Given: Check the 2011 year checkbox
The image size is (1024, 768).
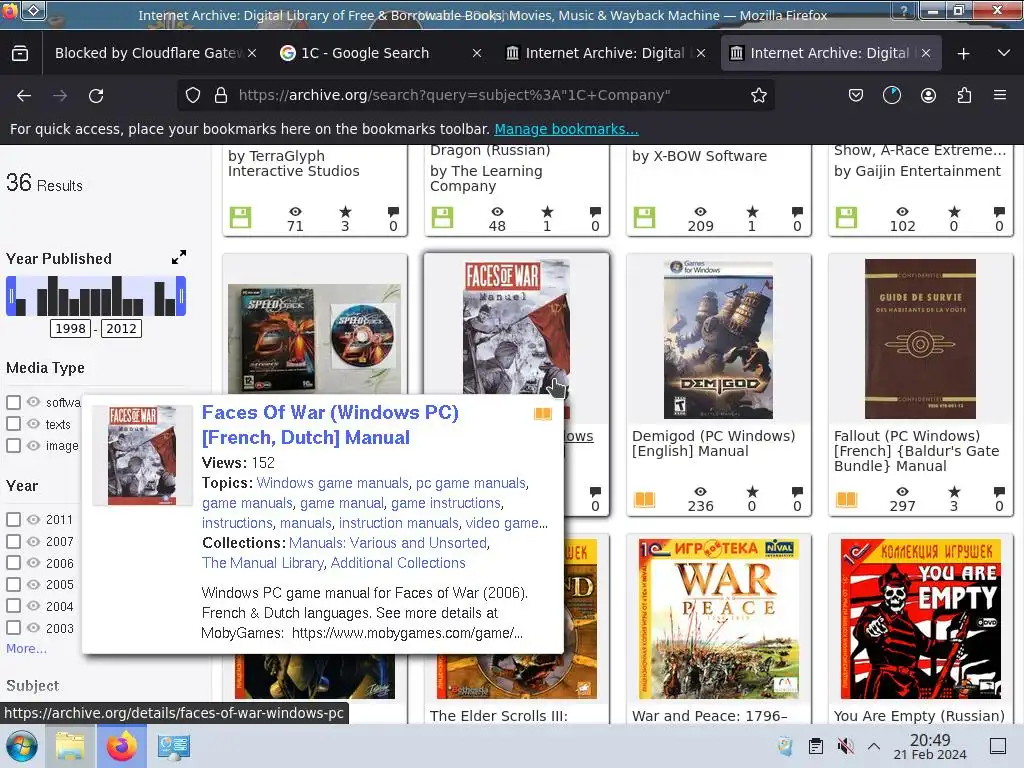Looking at the screenshot, I should [13, 519].
